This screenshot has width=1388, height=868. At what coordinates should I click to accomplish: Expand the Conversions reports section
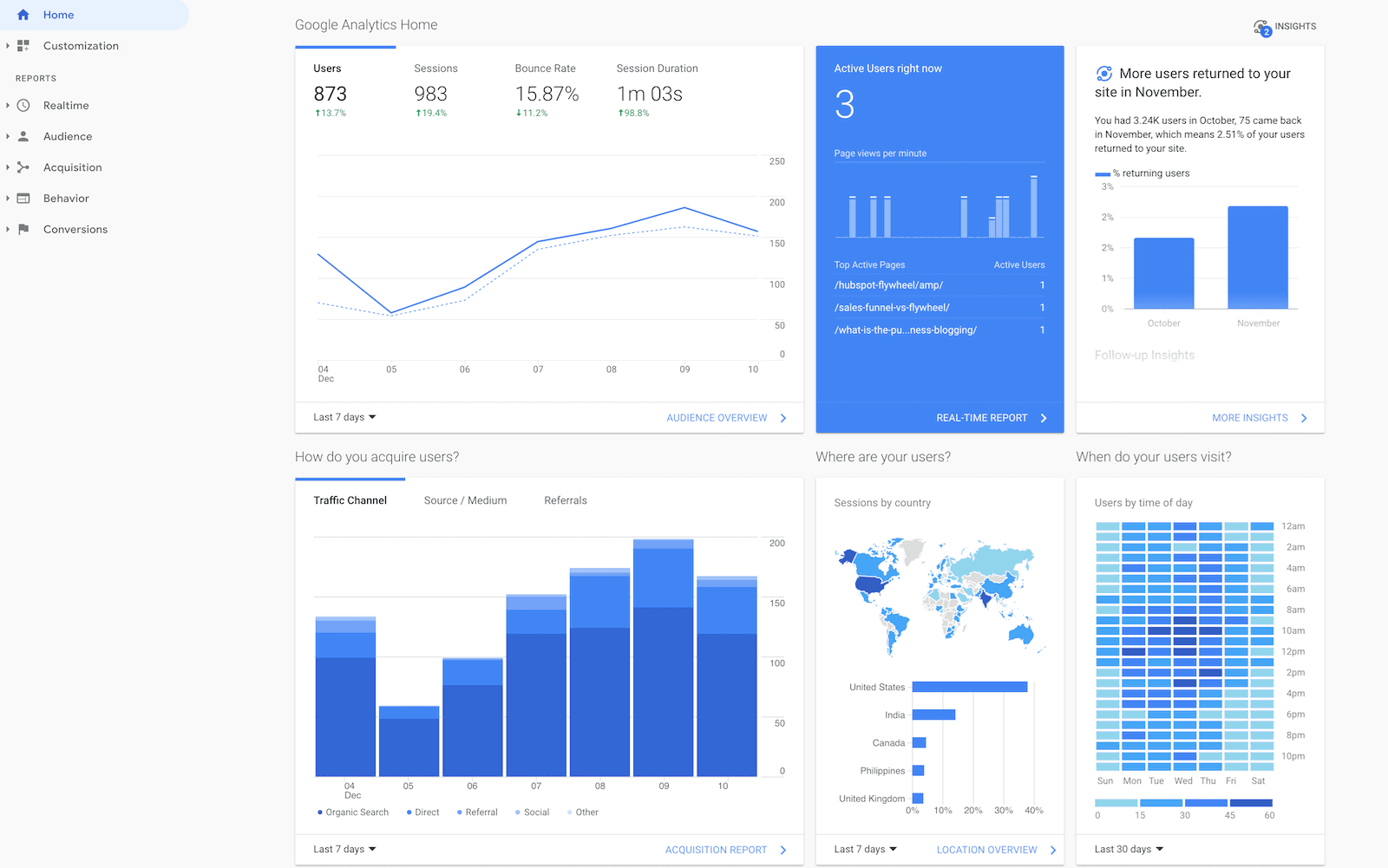tap(8, 230)
